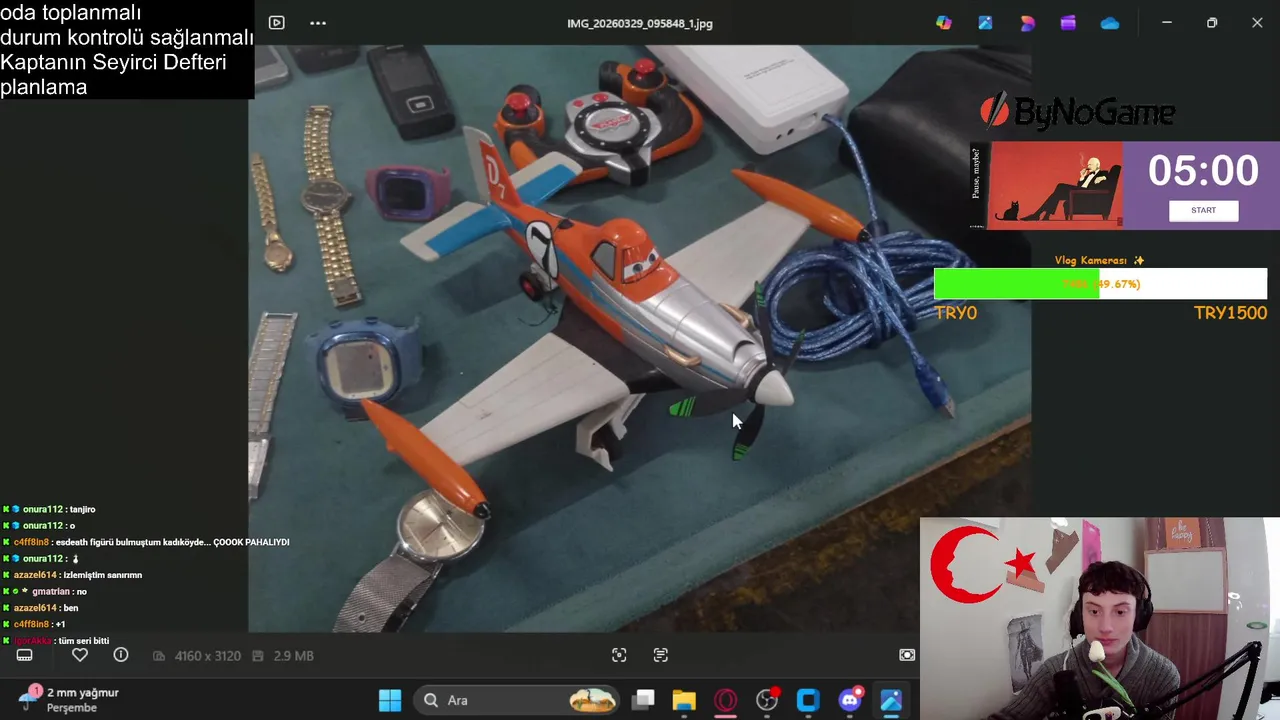Click the ByNoGame logo
The height and width of the screenshot is (720, 1280).
(1076, 111)
